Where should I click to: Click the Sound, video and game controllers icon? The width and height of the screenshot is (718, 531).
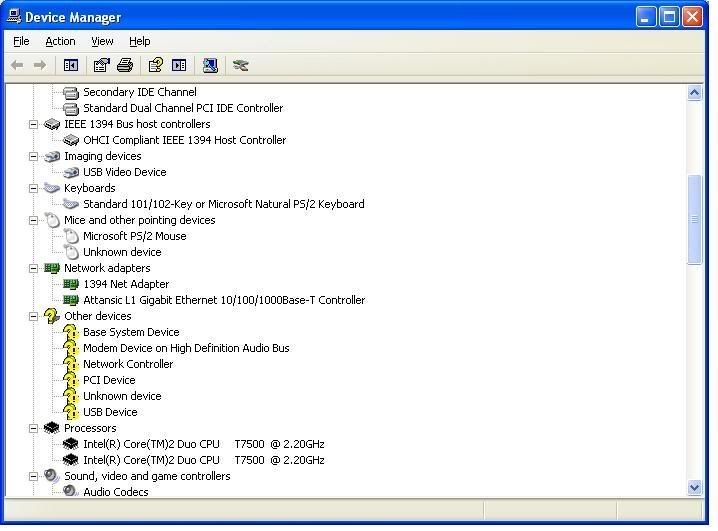click(52, 476)
